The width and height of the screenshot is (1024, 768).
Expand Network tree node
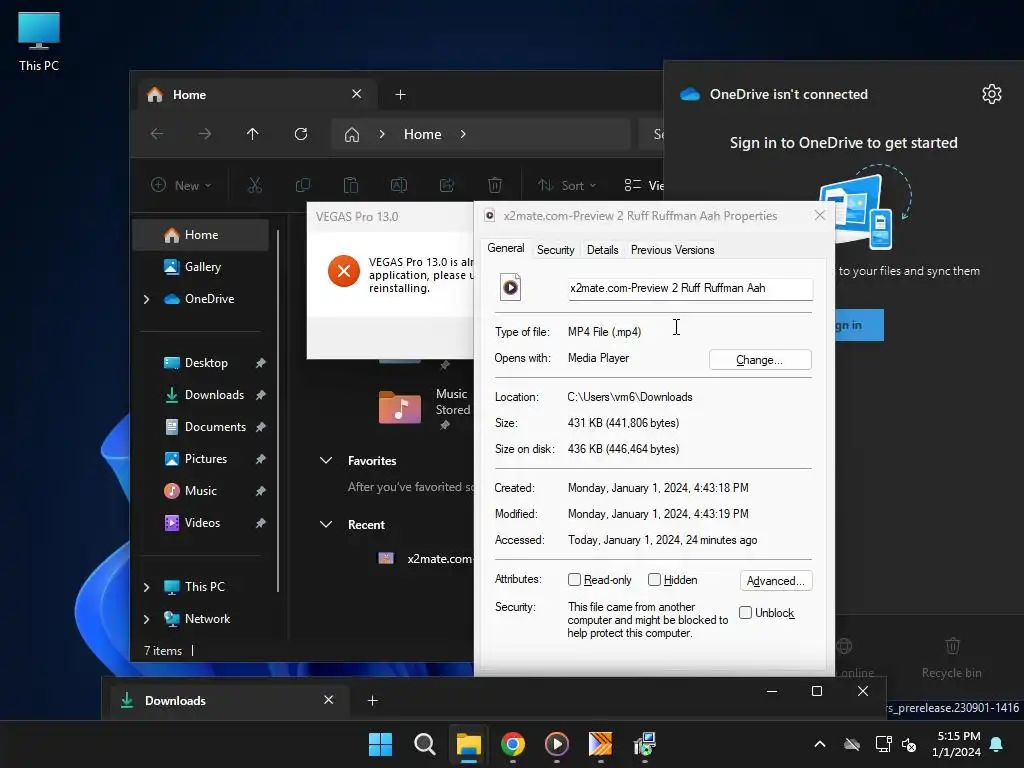point(146,619)
